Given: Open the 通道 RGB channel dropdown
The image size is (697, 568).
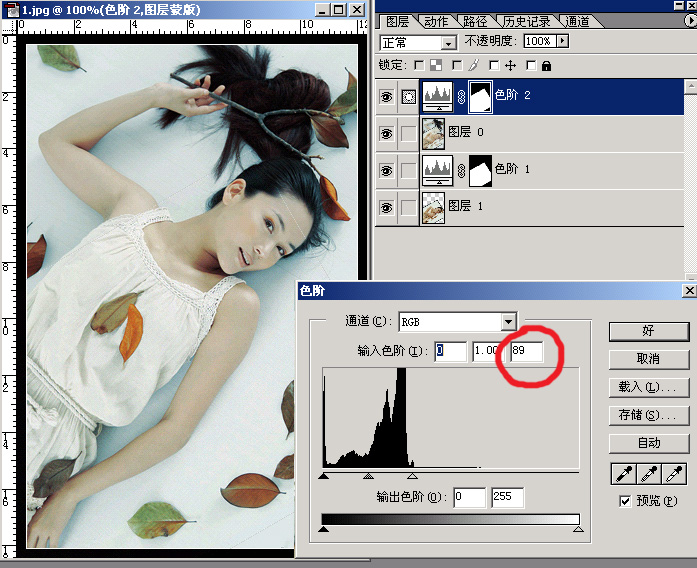Looking at the screenshot, I should click(508, 321).
